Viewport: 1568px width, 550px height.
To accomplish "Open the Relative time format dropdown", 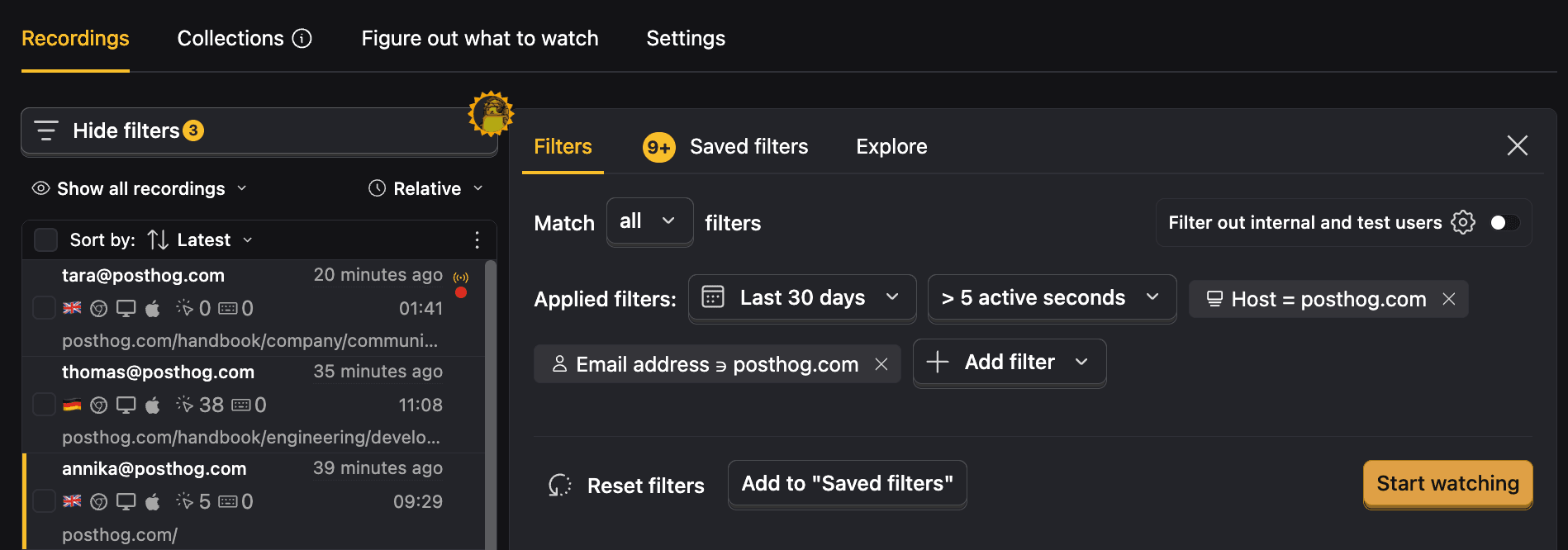I will (425, 188).
